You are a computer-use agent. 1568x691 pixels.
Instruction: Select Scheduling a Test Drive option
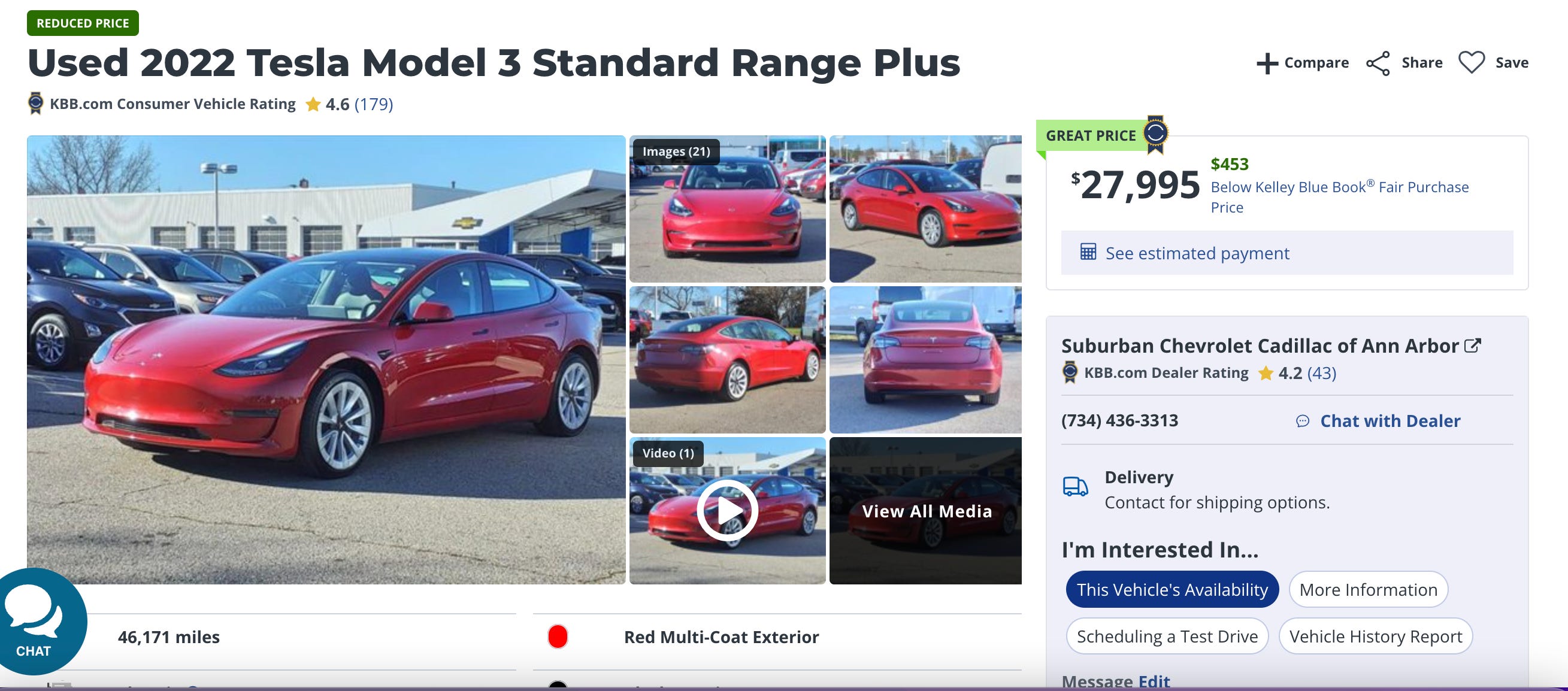(1167, 636)
